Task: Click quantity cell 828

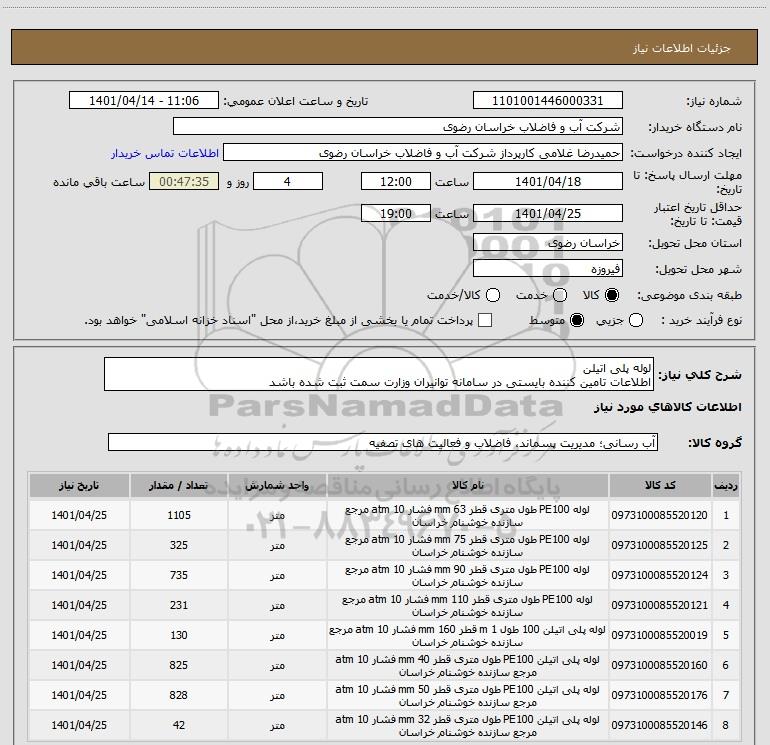Action: click(179, 695)
